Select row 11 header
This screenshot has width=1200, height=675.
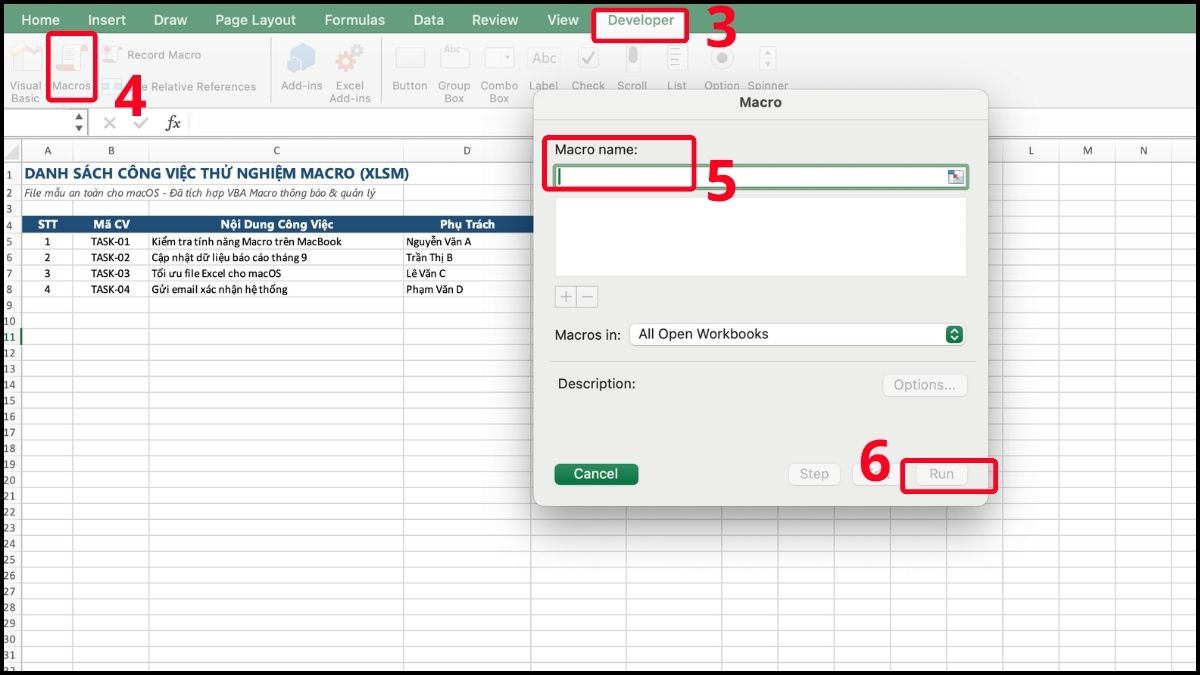click(x=10, y=337)
